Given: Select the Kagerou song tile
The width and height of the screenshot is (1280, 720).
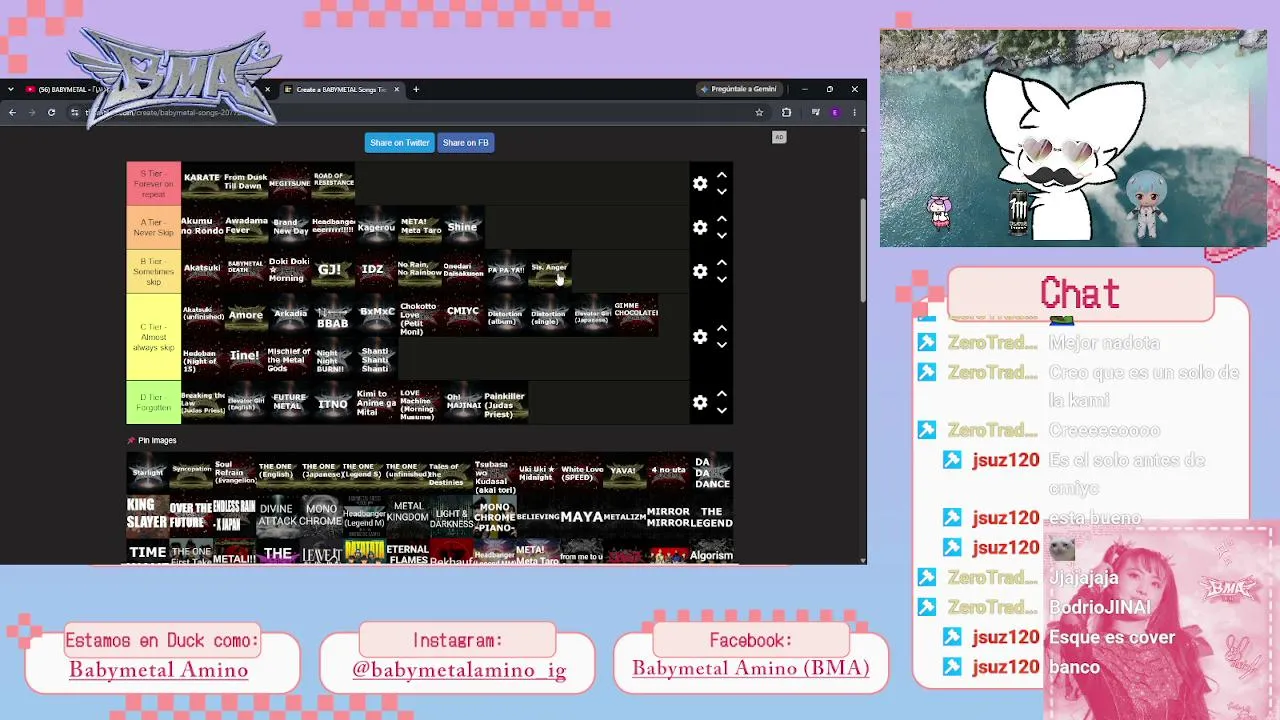Looking at the screenshot, I should point(376,227).
